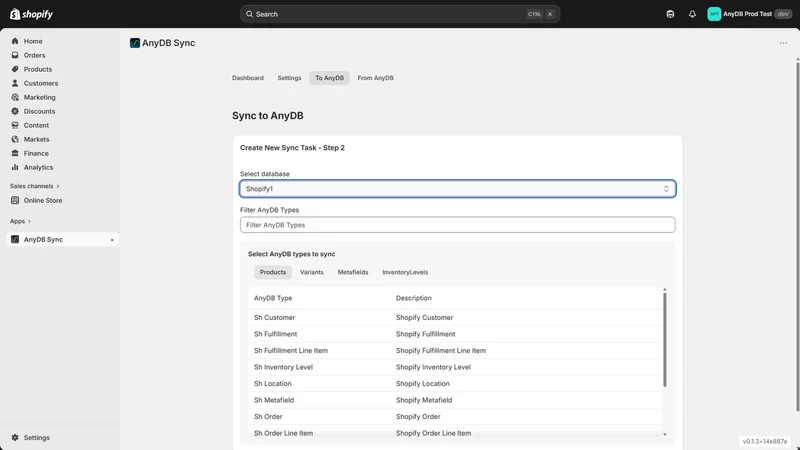Select the Products sync tab
The width and height of the screenshot is (800, 450).
click(273, 272)
